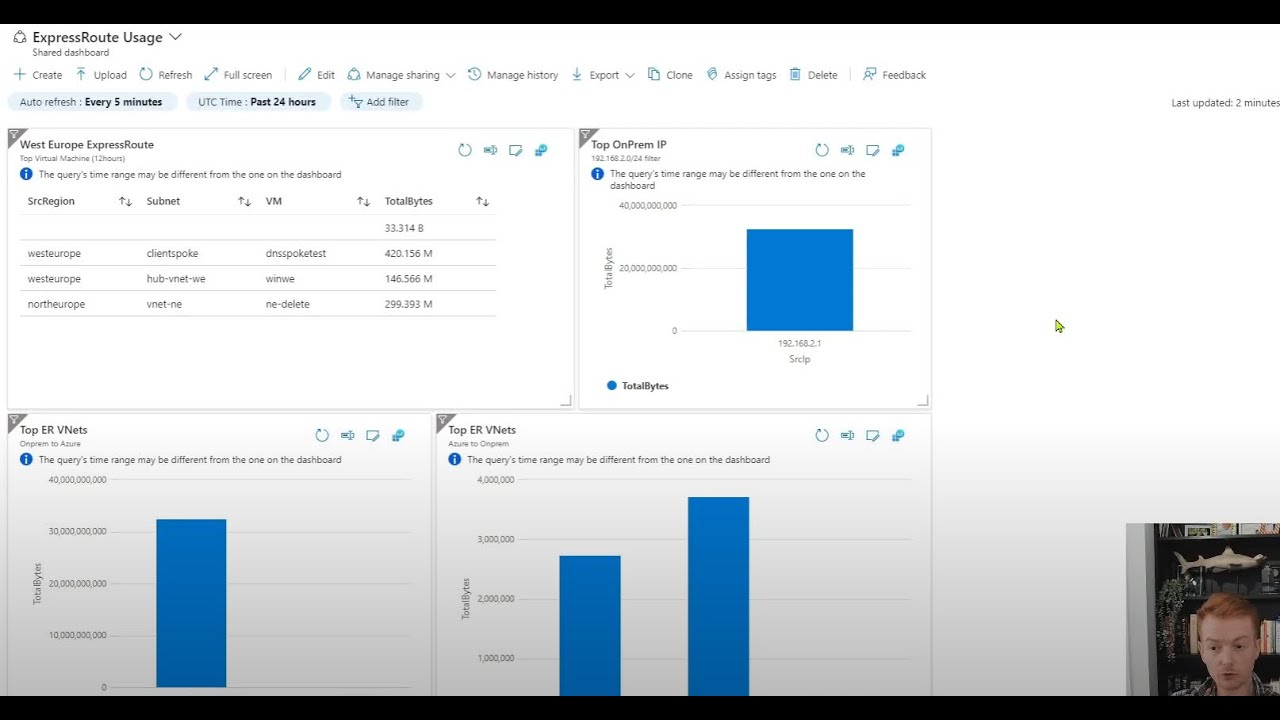1280x720 pixels.
Task: Click the arrow-box icon on West Europe ExpressRoute tile
Action: pos(490,150)
